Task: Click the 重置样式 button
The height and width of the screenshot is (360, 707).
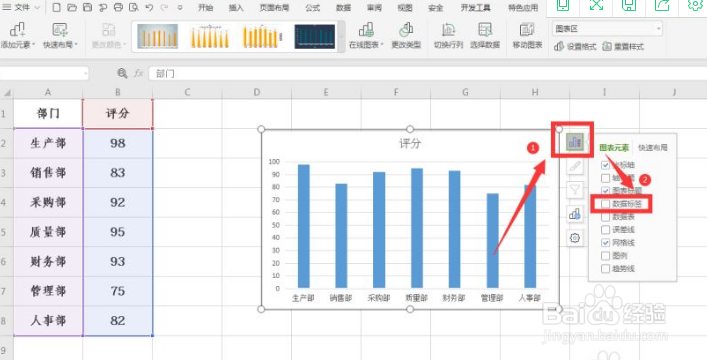Action: (x=623, y=46)
